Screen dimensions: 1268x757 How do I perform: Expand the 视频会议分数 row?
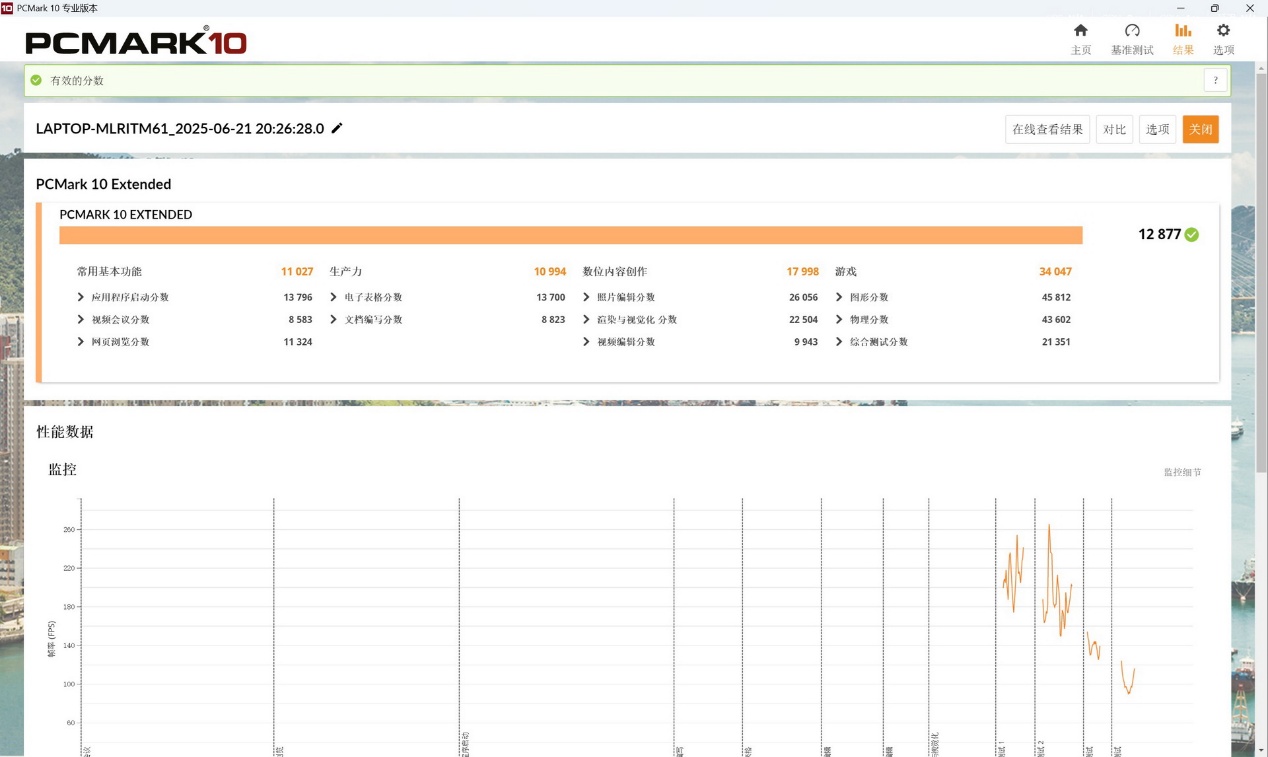(x=81, y=319)
